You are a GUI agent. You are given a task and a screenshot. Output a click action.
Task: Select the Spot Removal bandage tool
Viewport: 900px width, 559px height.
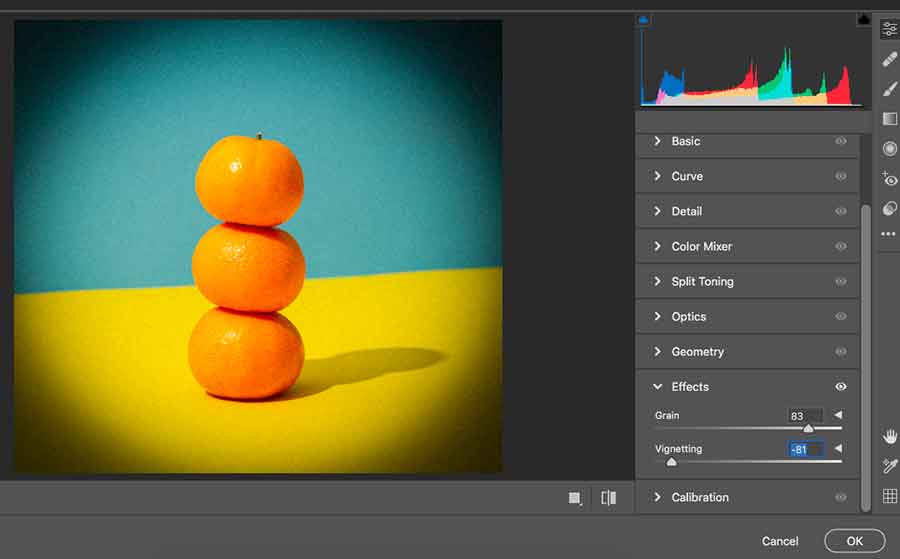tap(890, 59)
